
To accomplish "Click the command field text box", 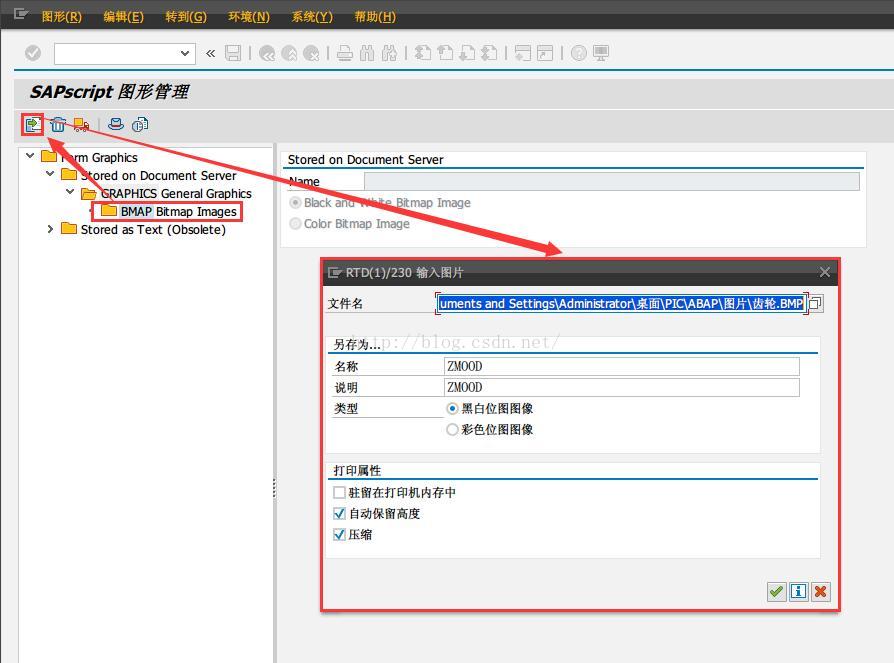I will 118,53.
